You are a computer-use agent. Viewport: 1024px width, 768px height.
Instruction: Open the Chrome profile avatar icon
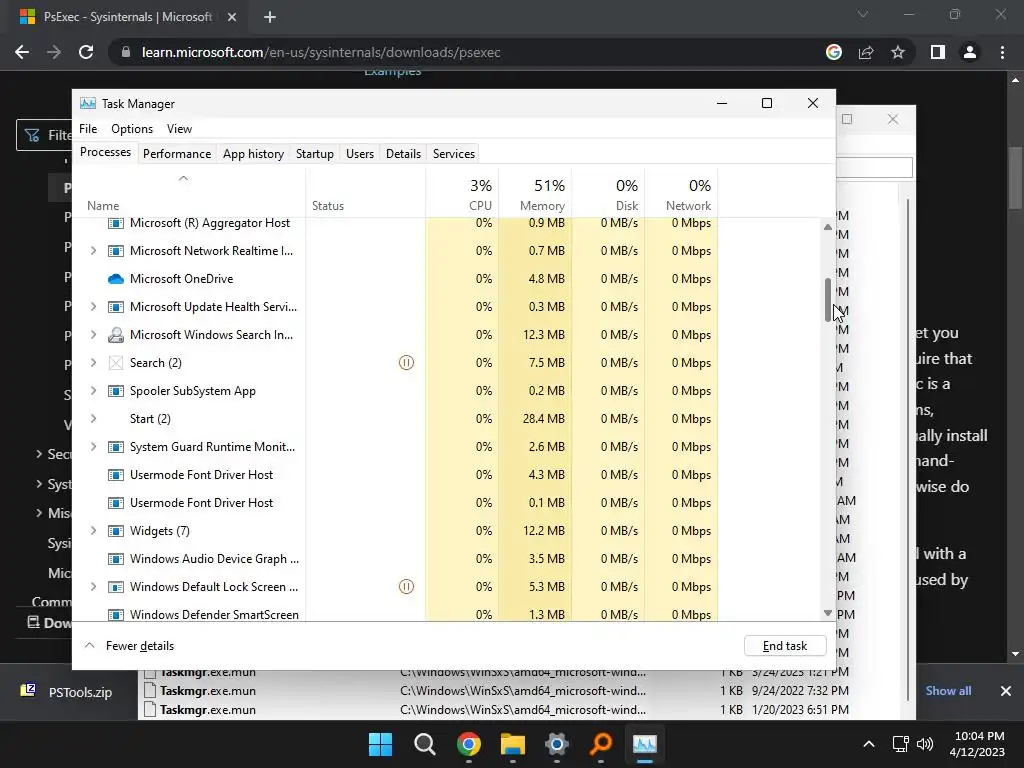(970, 52)
